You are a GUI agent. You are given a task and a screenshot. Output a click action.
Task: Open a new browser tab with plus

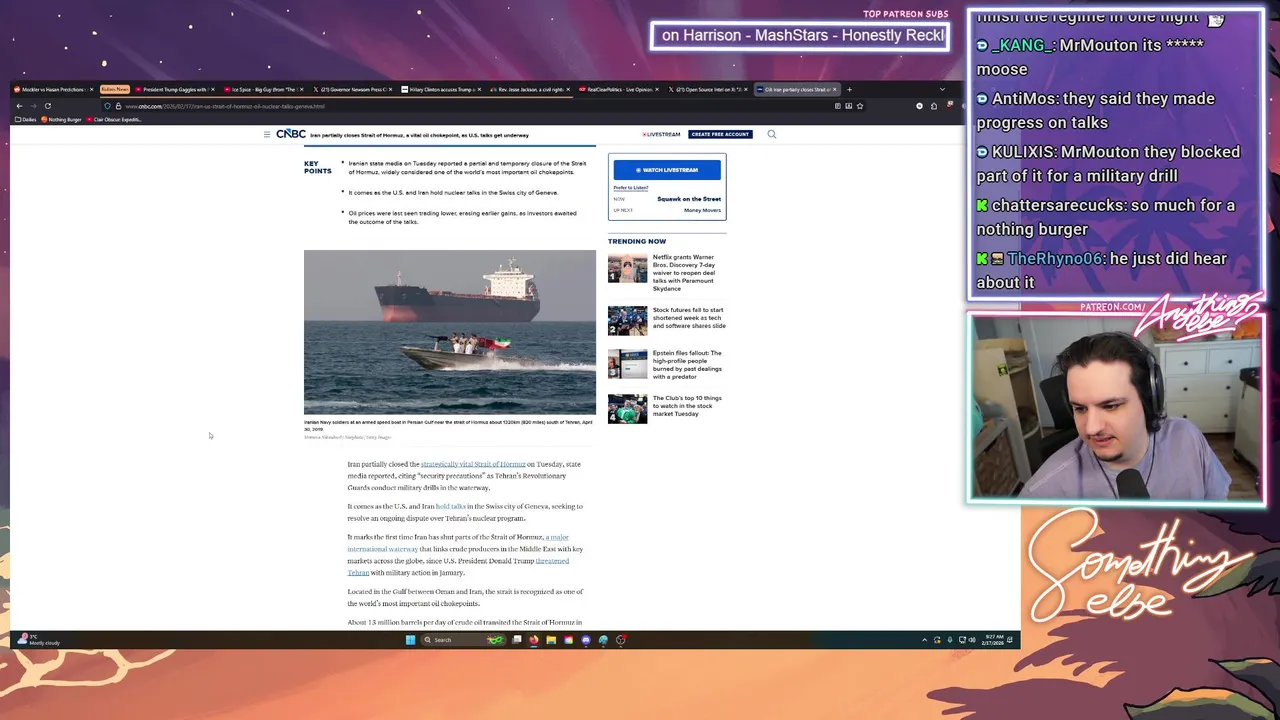click(x=849, y=89)
